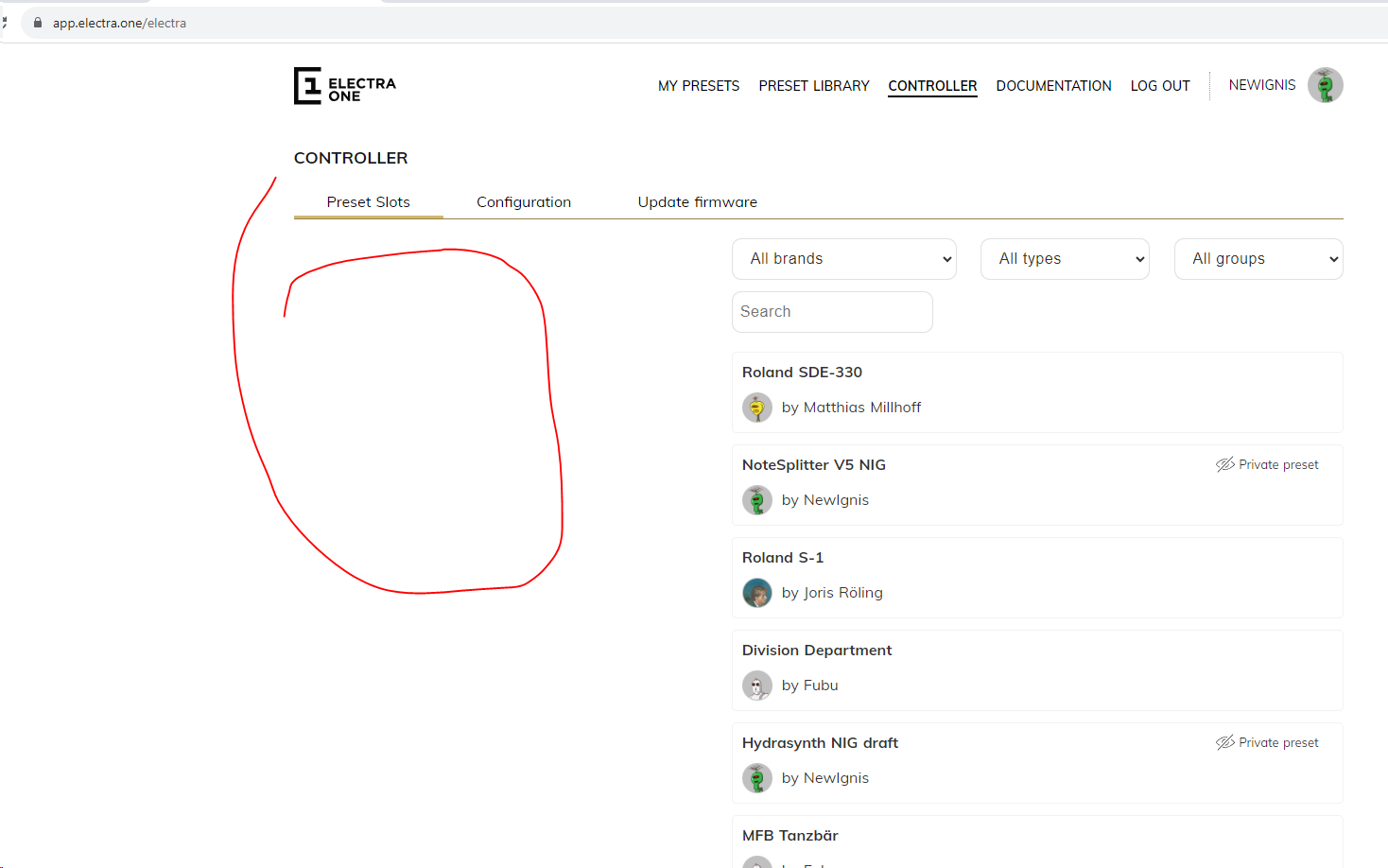Click author name 'by Joris Röling'
The image size is (1388, 868).
tap(832, 593)
